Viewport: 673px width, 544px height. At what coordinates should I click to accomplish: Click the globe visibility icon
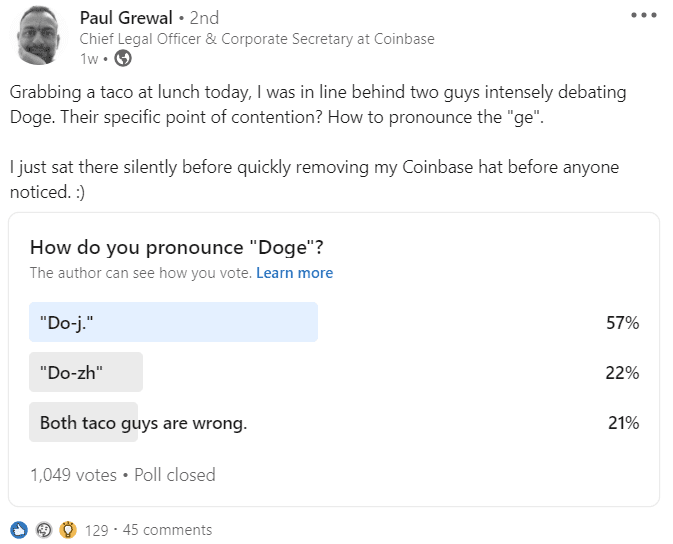(x=123, y=58)
